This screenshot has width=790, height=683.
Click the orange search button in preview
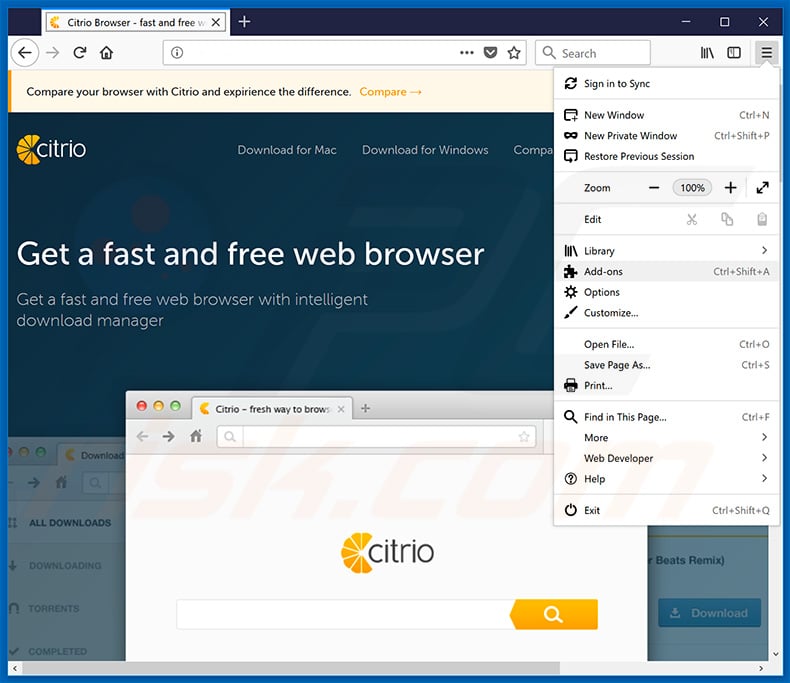(x=553, y=614)
